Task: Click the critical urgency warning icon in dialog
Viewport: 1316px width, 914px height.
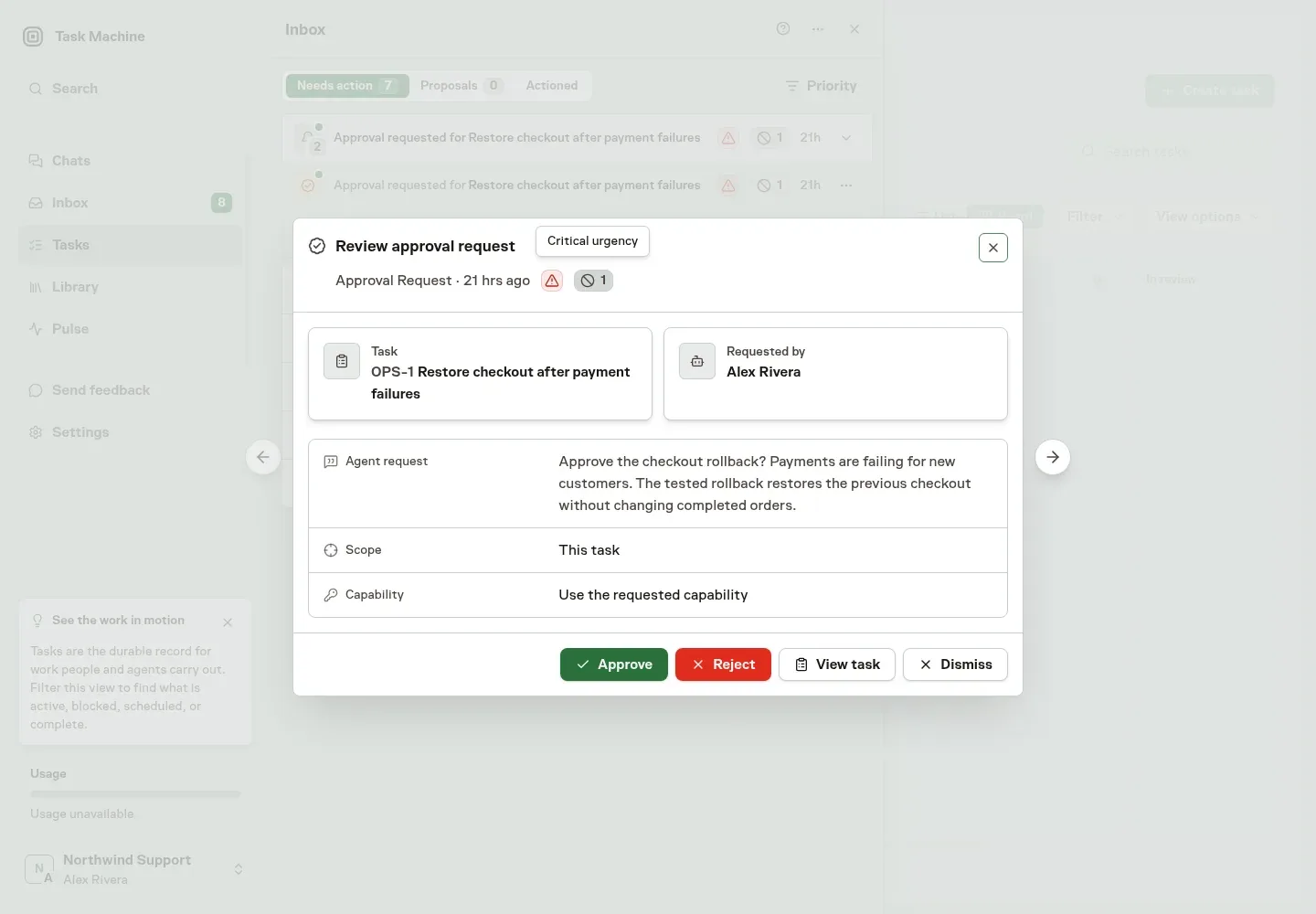Action: (x=552, y=281)
